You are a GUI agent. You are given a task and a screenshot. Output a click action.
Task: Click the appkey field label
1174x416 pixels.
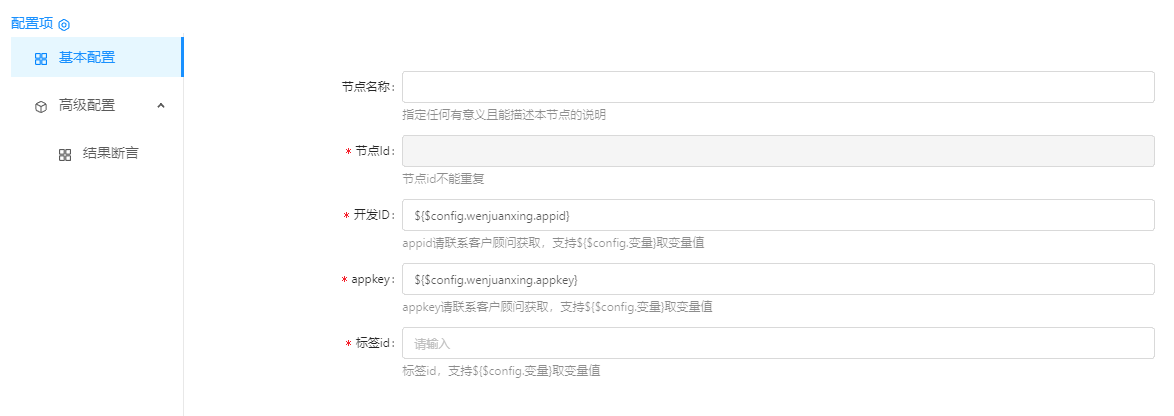pyautogui.click(x=375, y=279)
